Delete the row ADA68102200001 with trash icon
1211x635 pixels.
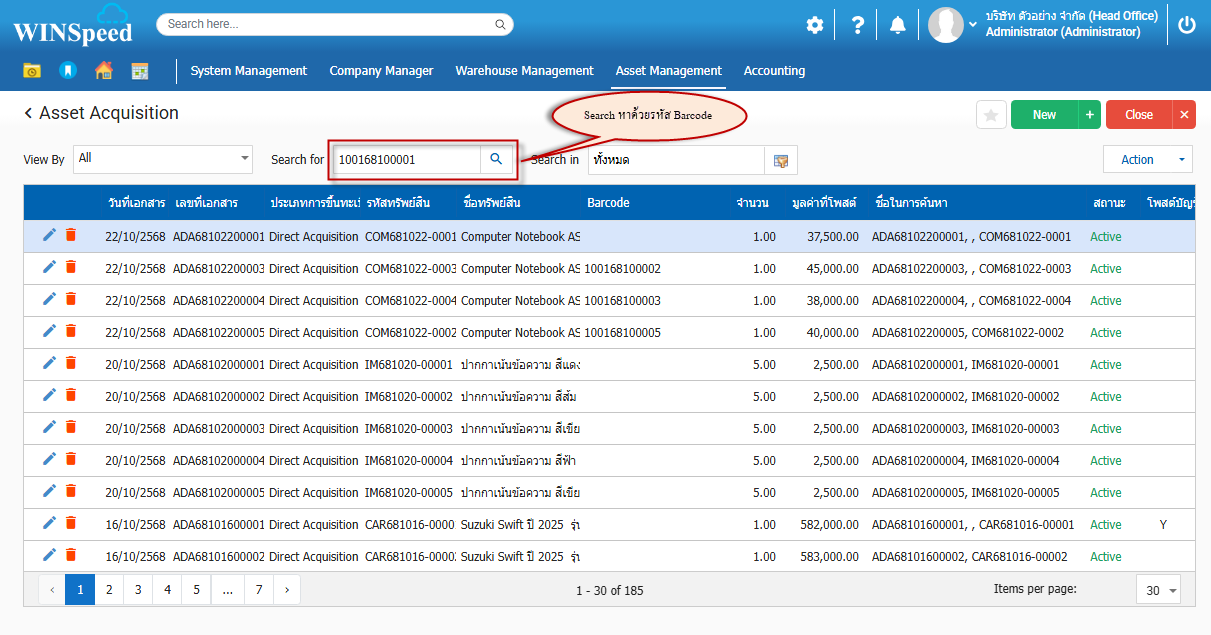tap(71, 235)
